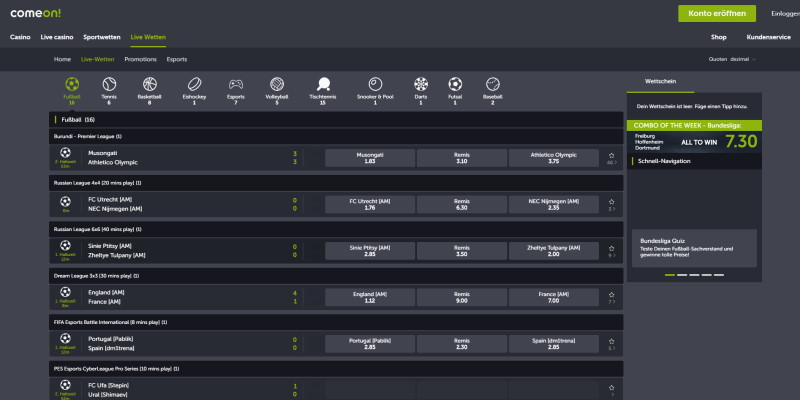Image resolution: width=800 pixels, height=400 pixels.
Task: Collapse the PES Esports CyberLeague Pro Series section
Action: (336, 369)
